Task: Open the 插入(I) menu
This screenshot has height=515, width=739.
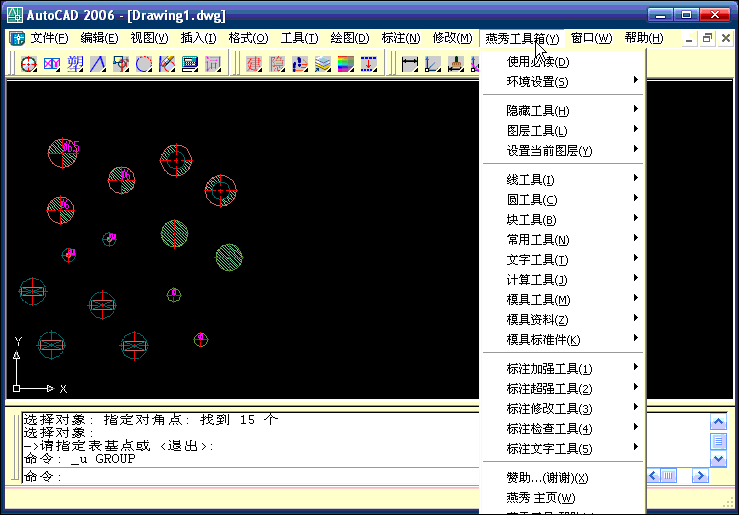Action: [198, 38]
